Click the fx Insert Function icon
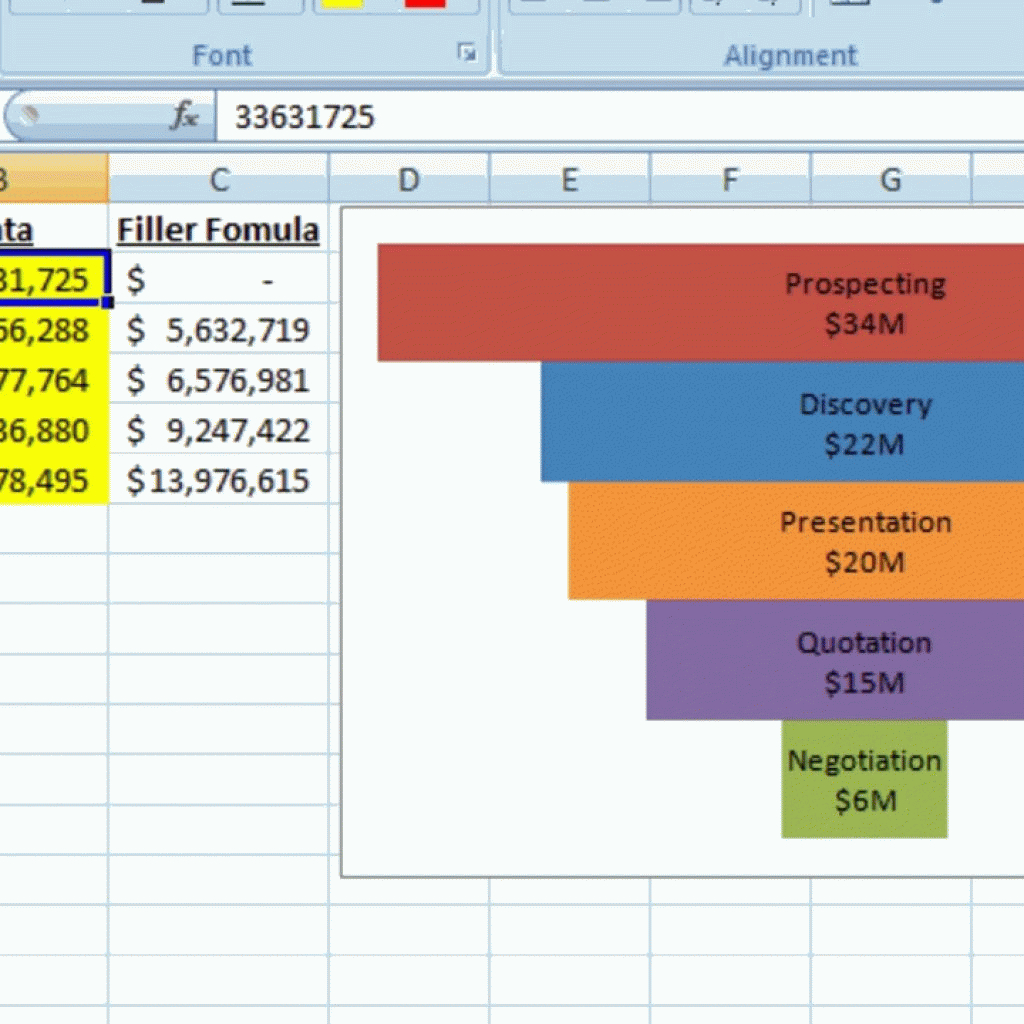Viewport: 1024px width, 1024px height. click(184, 117)
